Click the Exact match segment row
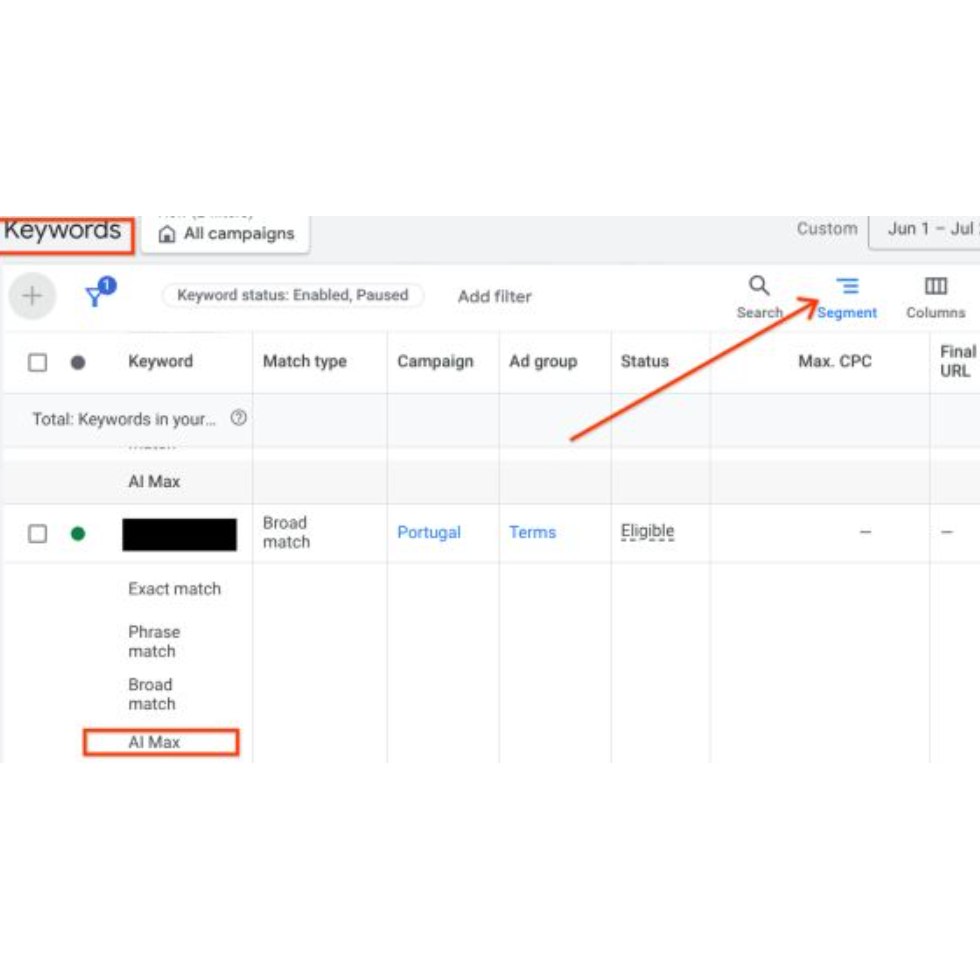Viewport: 980px width, 980px height. pos(174,589)
